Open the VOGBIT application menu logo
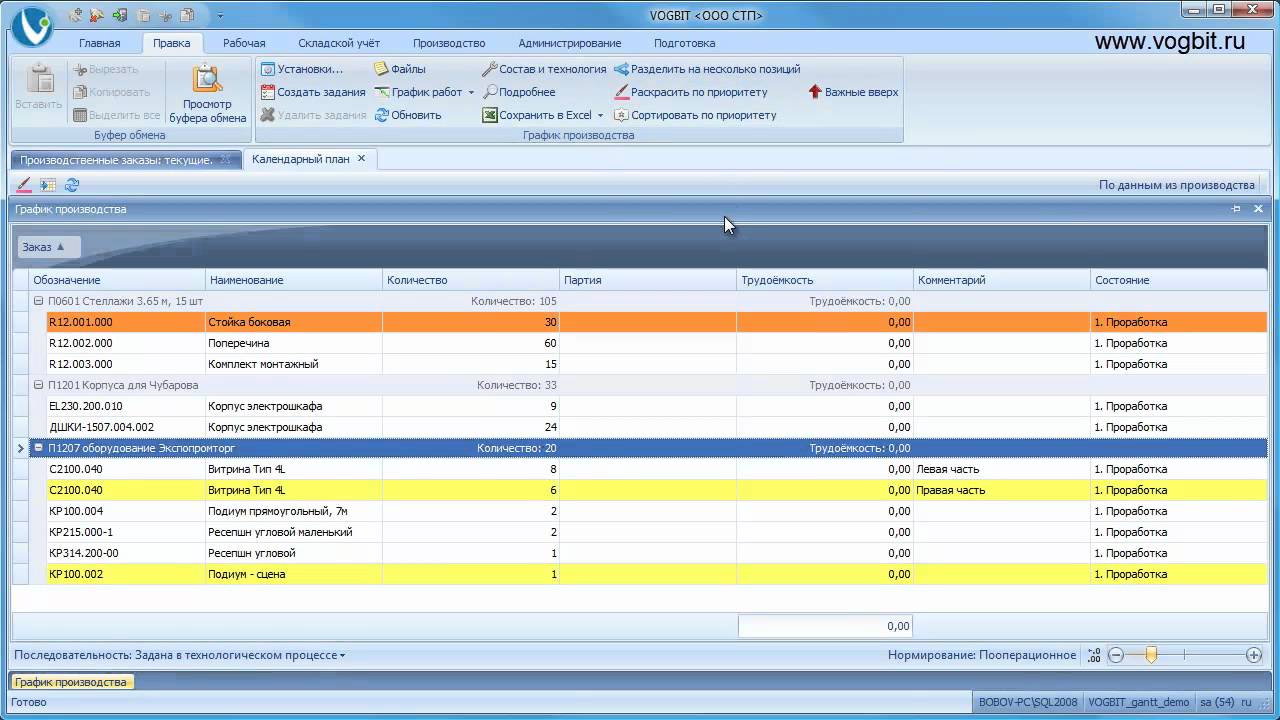Screen dimensions: 1280x720 click(31, 25)
